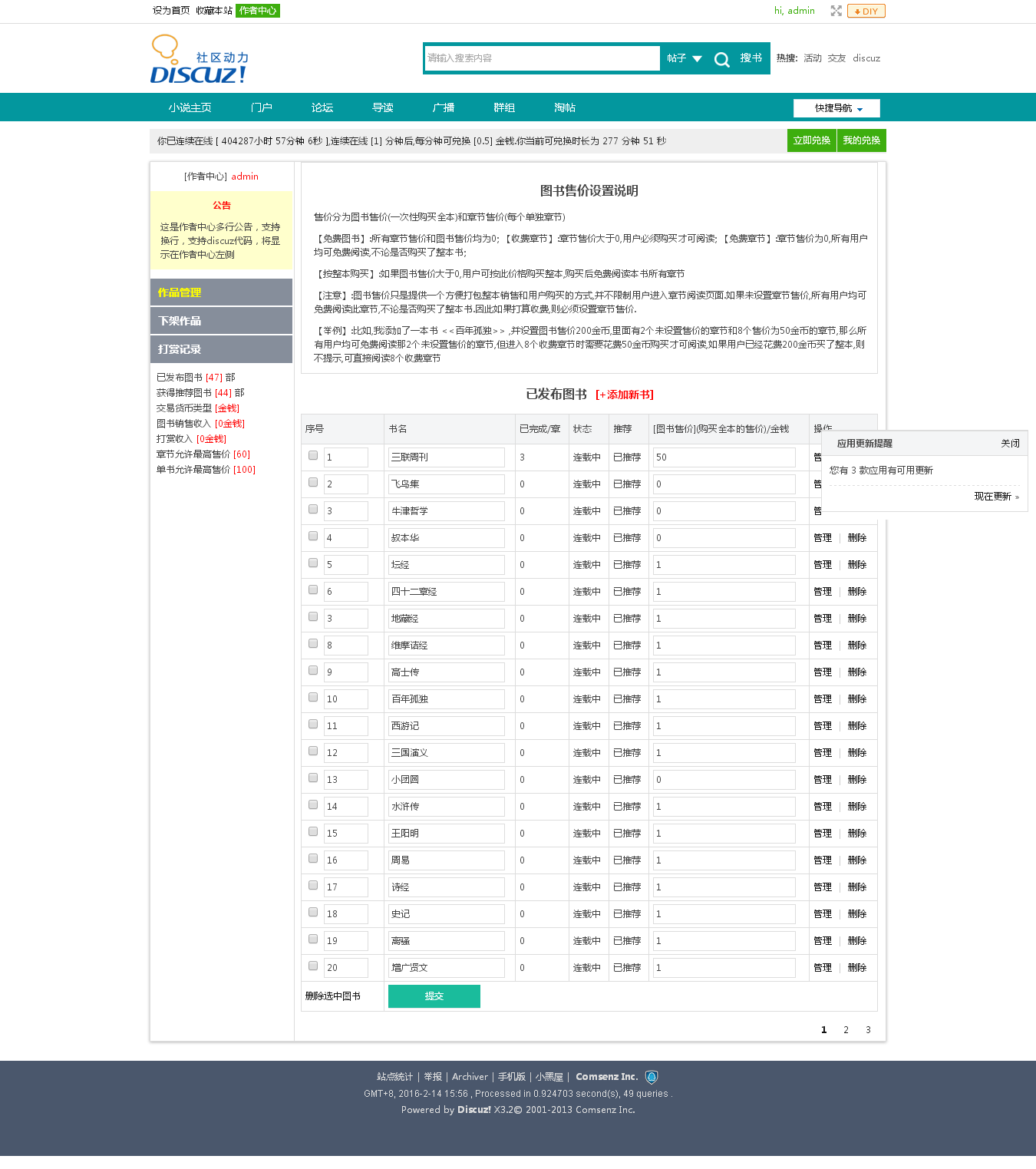Screen dimensions: 1036x1169
Task: Tick the checkbox for 坛经
Action: pyautogui.click(x=313, y=563)
